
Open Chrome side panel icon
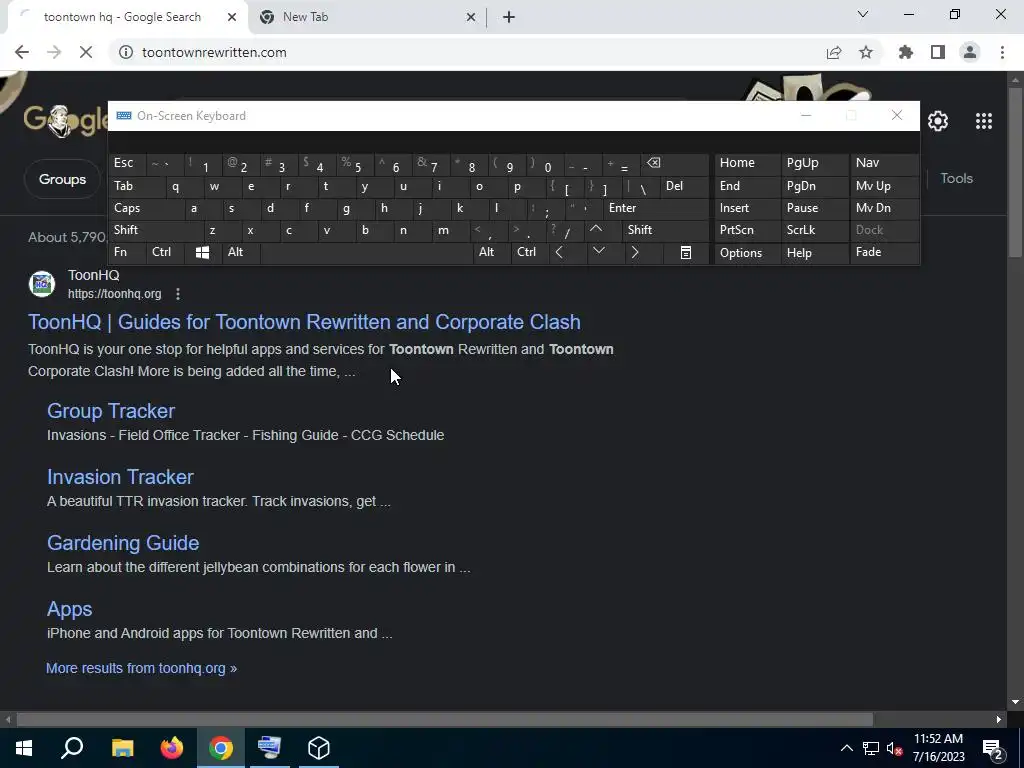click(938, 52)
